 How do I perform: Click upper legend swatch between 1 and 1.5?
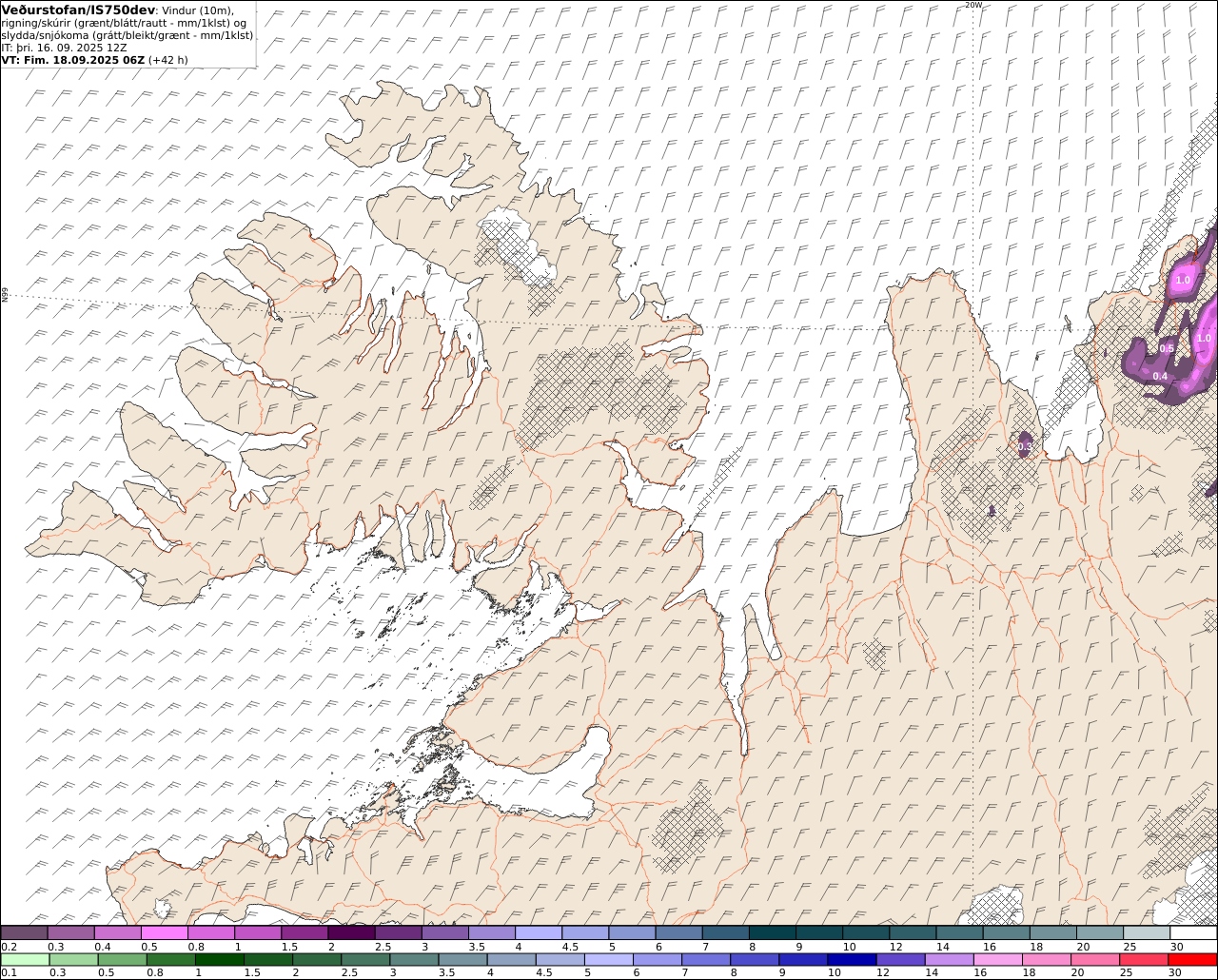click(x=258, y=932)
